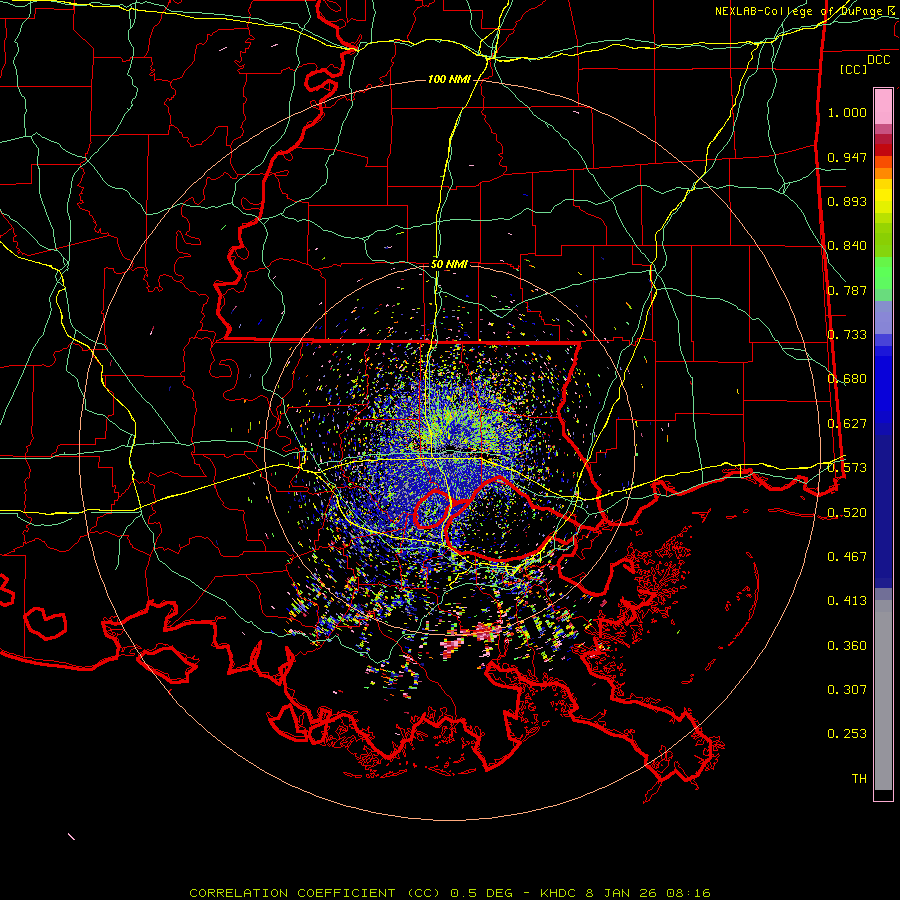Screen dimensions: 900x900
Task: Select the 0.573 scale value
Action: coord(847,468)
